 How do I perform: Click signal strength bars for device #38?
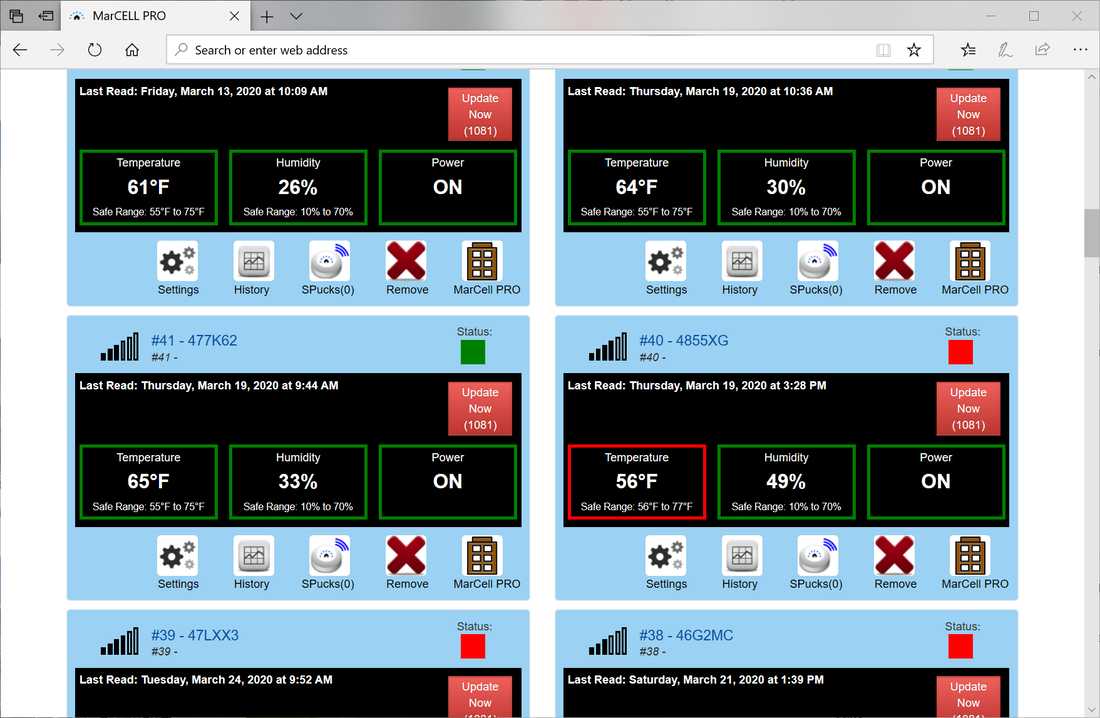tap(608, 641)
